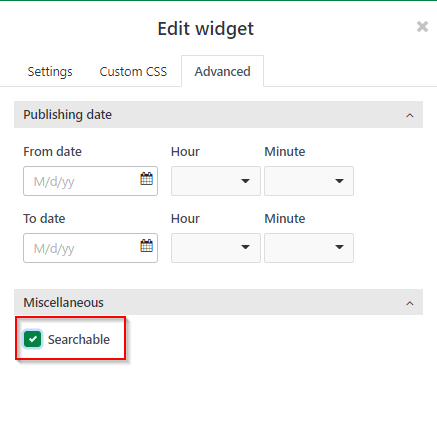Viewport: 437px width, 425px height.
Task: Open the To date Minute dropdown
Action: (x=309, y=248)
